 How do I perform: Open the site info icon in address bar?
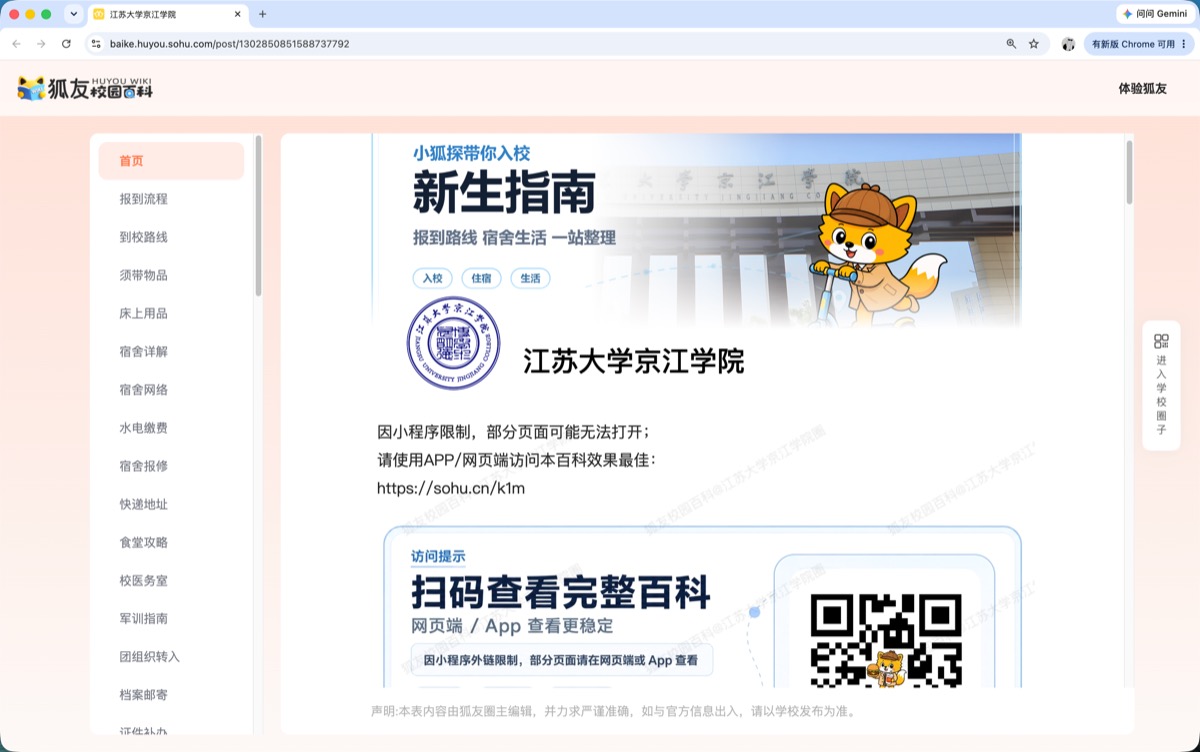(96, 44)
